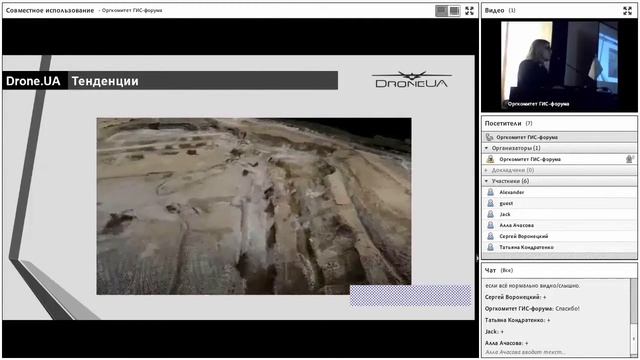The width and height of the screenshot is (640, 360).
Task: Collapse the Организаторы (1) group
Action: click(487, 148)
